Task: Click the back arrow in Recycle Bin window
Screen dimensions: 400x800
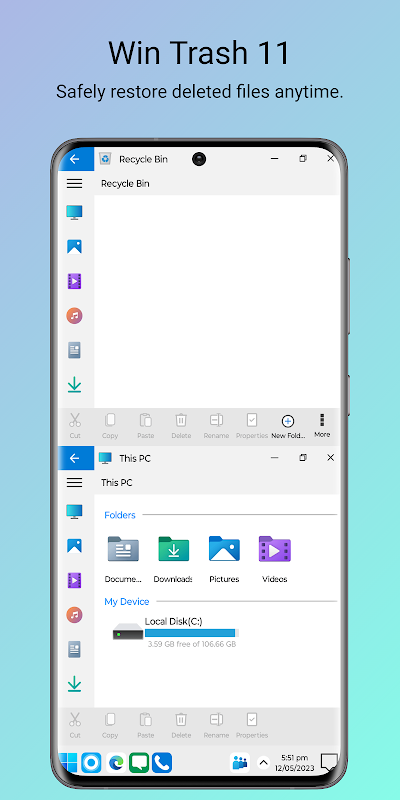Action: tap(75, 159)
